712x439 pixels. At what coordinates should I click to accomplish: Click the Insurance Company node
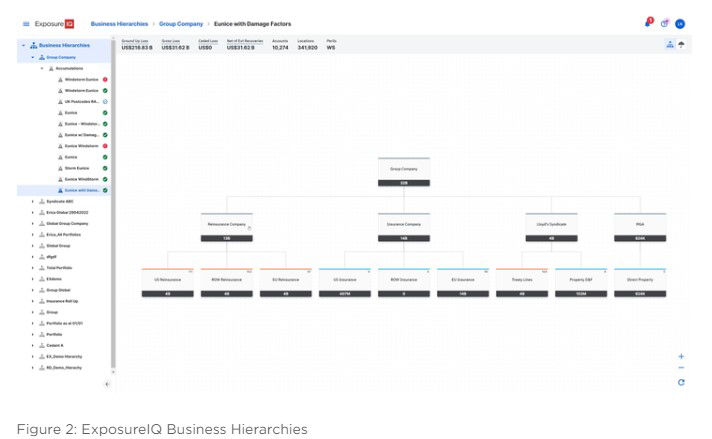tap(404, 227)
